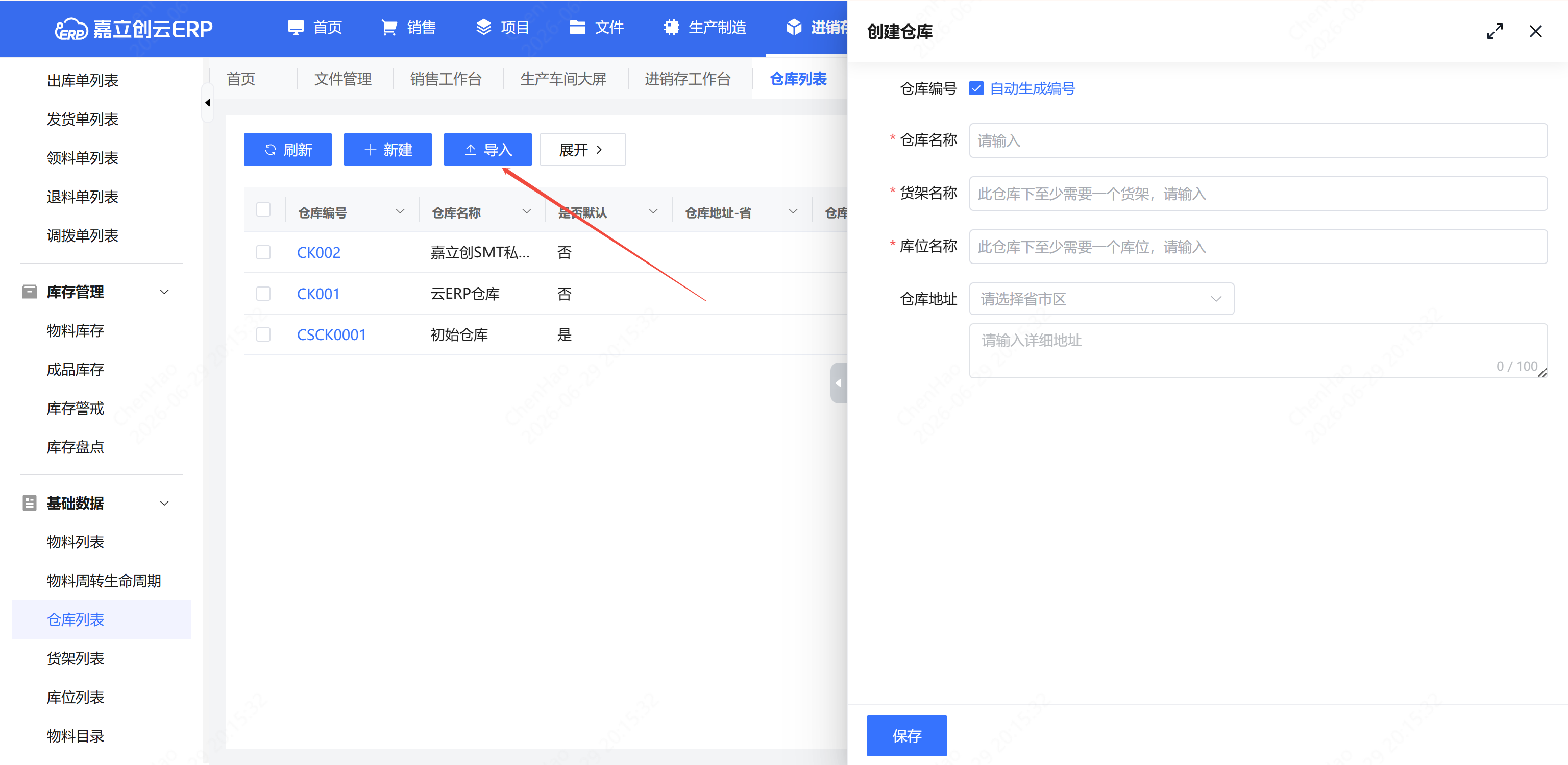
Task: Select all rows with header checkbox
Action: (x=263, y=209)
